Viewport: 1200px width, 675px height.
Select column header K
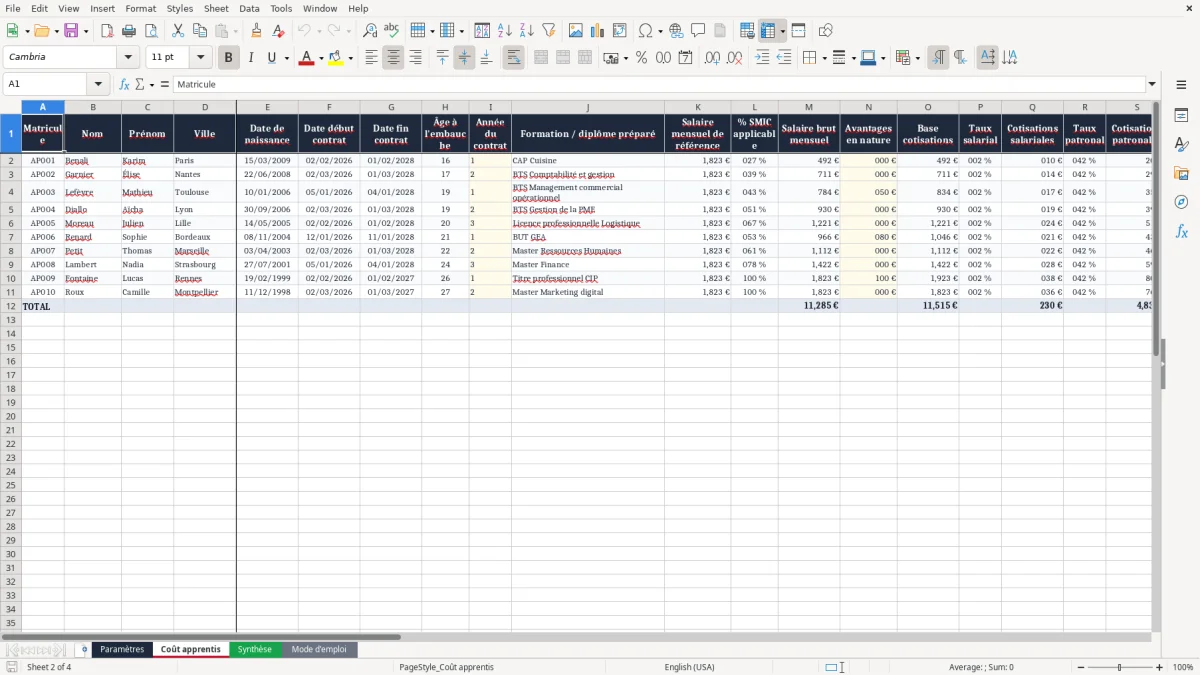tap(697, 107)
